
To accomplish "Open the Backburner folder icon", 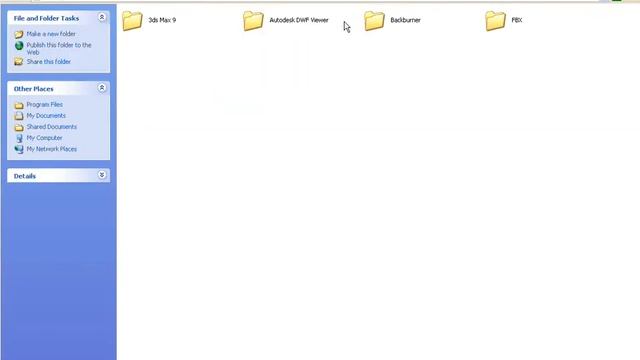I will pos(374,20).
